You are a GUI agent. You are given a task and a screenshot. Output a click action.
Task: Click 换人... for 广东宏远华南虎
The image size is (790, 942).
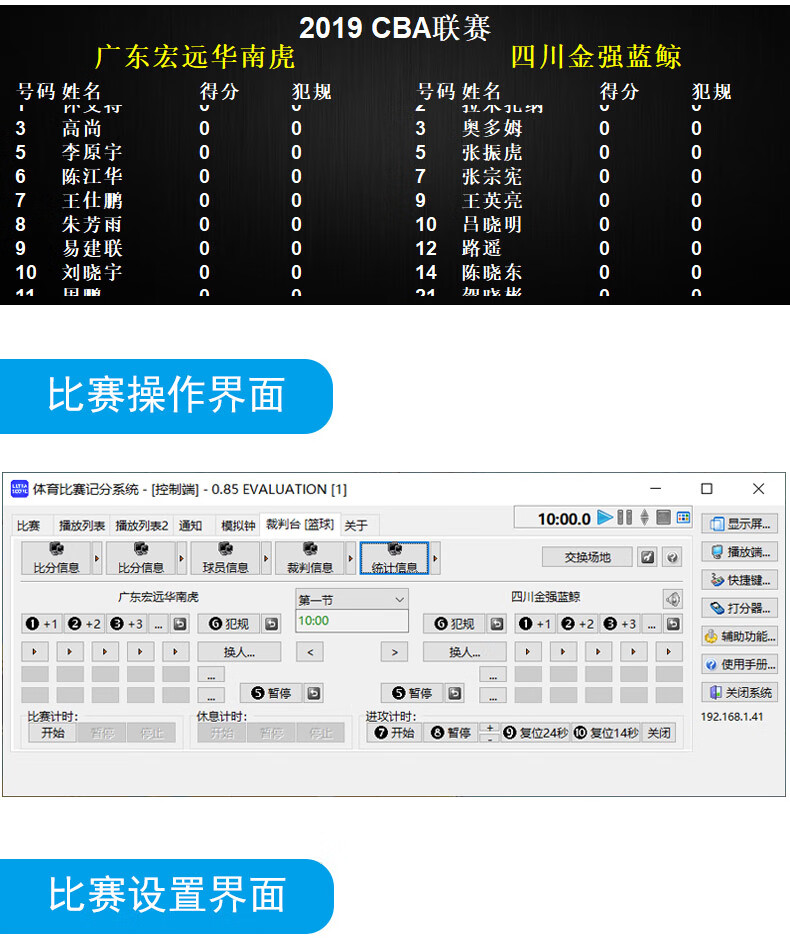point(239,652)
